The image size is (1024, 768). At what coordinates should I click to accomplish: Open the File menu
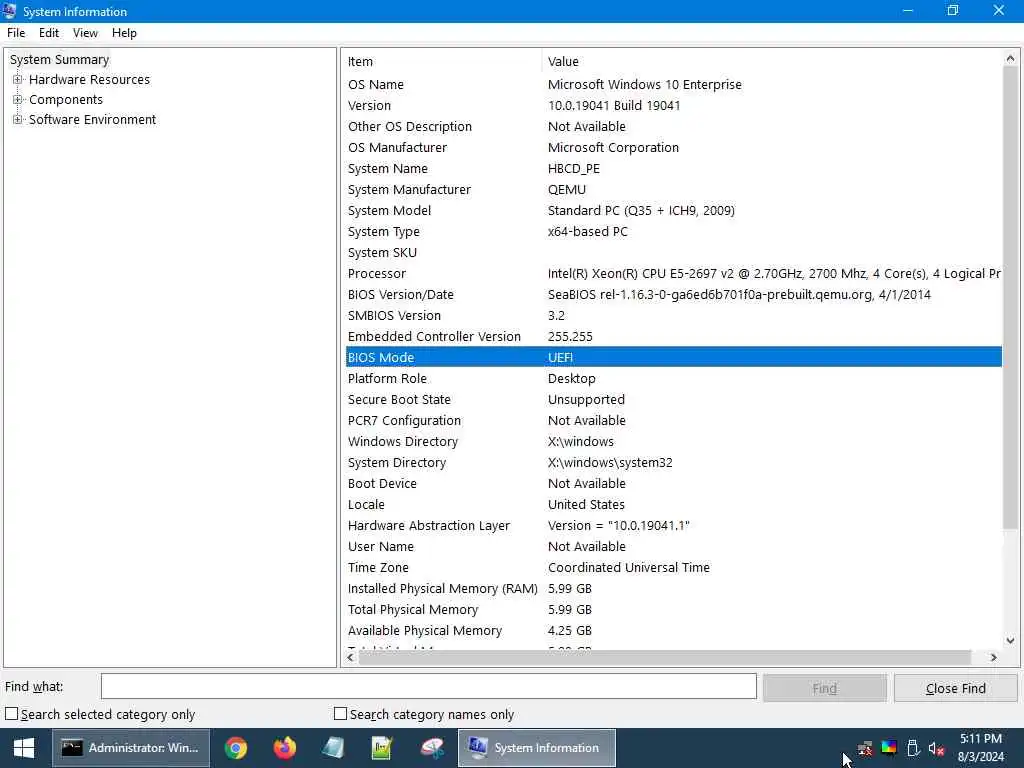[x=16, y=33]
